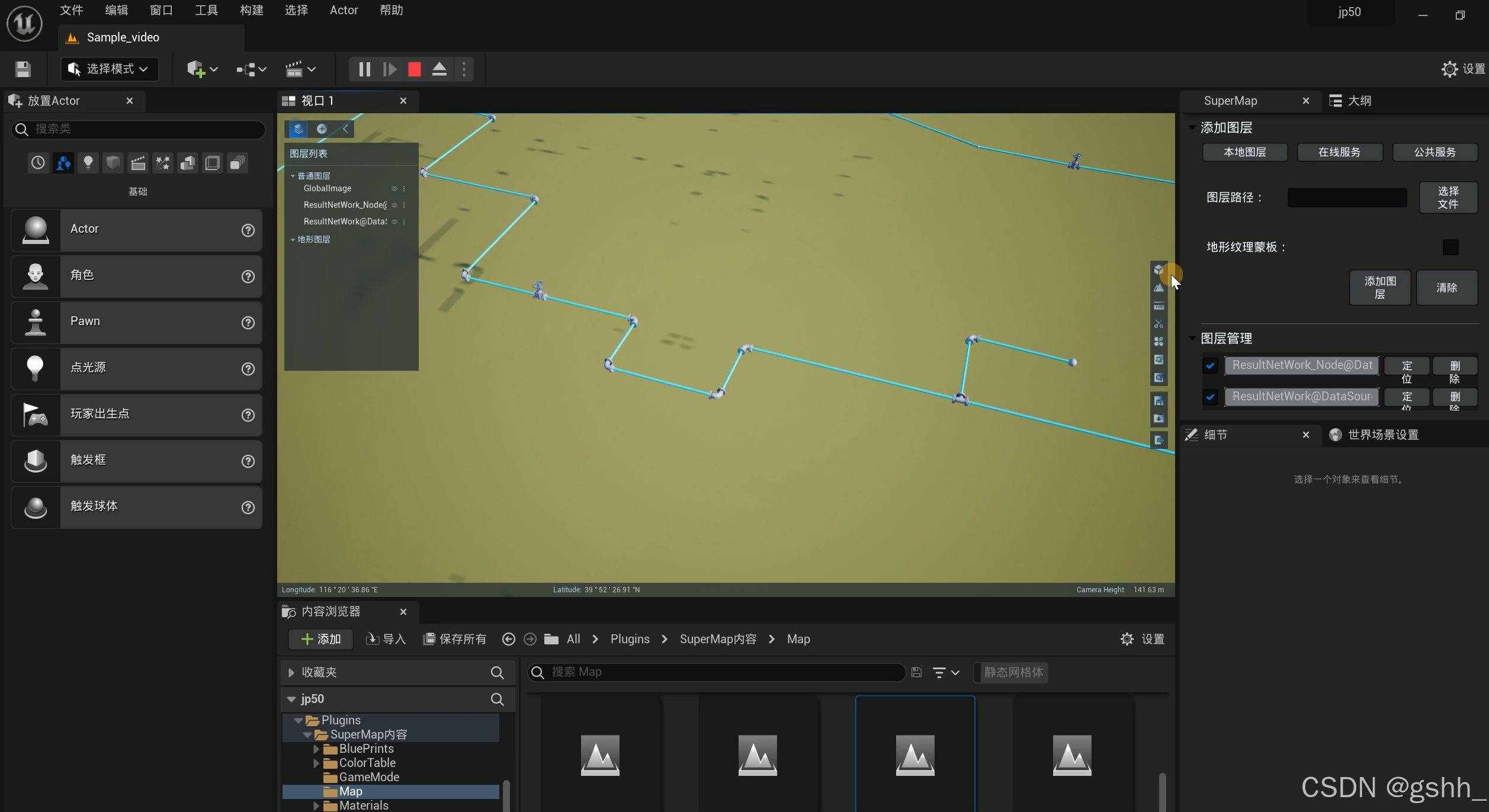
Task: Uncheck the ResultNetWork@DataSour layer checkbox
Action: (1210, 396)
